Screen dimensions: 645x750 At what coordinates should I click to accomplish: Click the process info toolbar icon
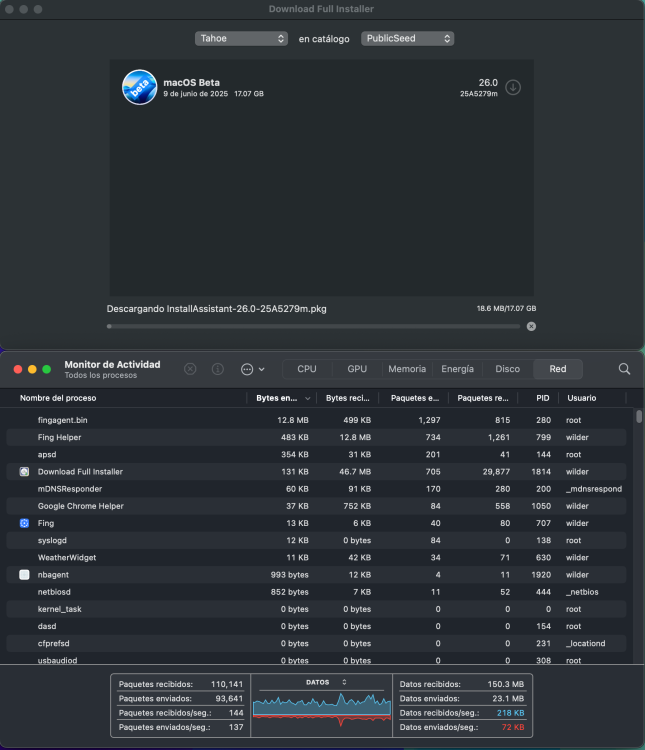[218, 369]
